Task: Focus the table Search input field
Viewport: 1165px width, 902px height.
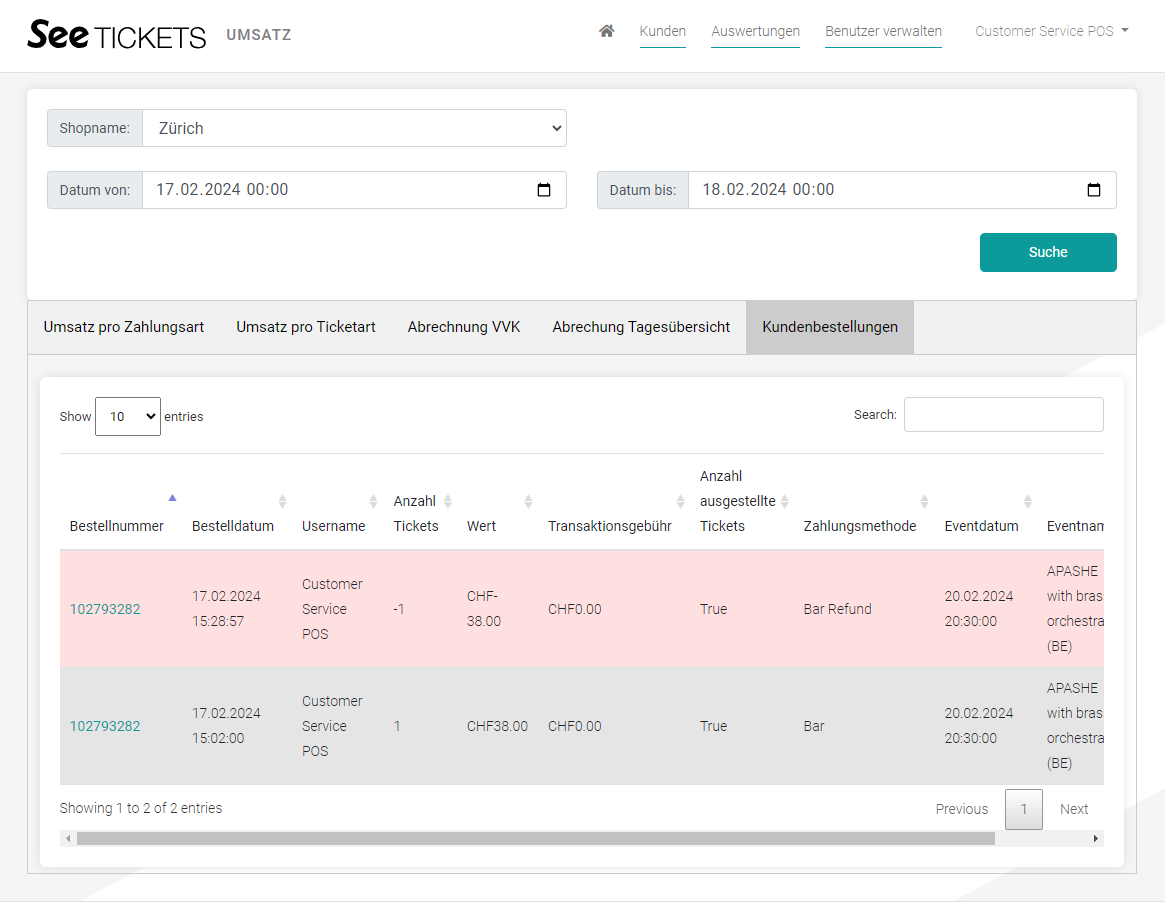Action: pos(1003,415)
